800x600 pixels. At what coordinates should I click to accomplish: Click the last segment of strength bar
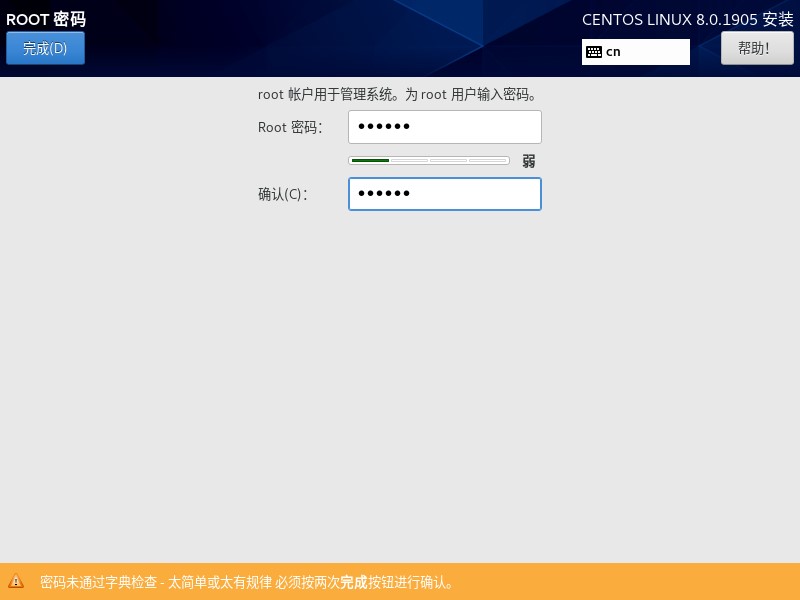click(488, 161)
